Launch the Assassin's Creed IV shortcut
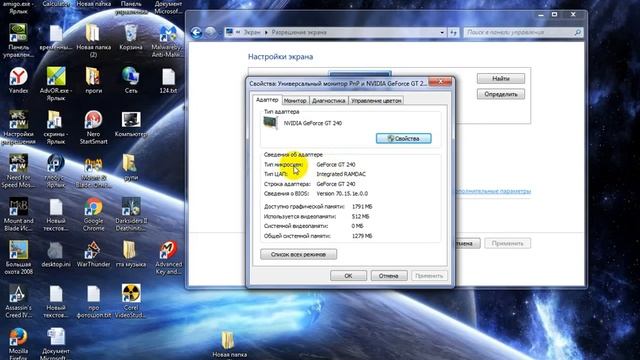 click(x=18, y=301)
